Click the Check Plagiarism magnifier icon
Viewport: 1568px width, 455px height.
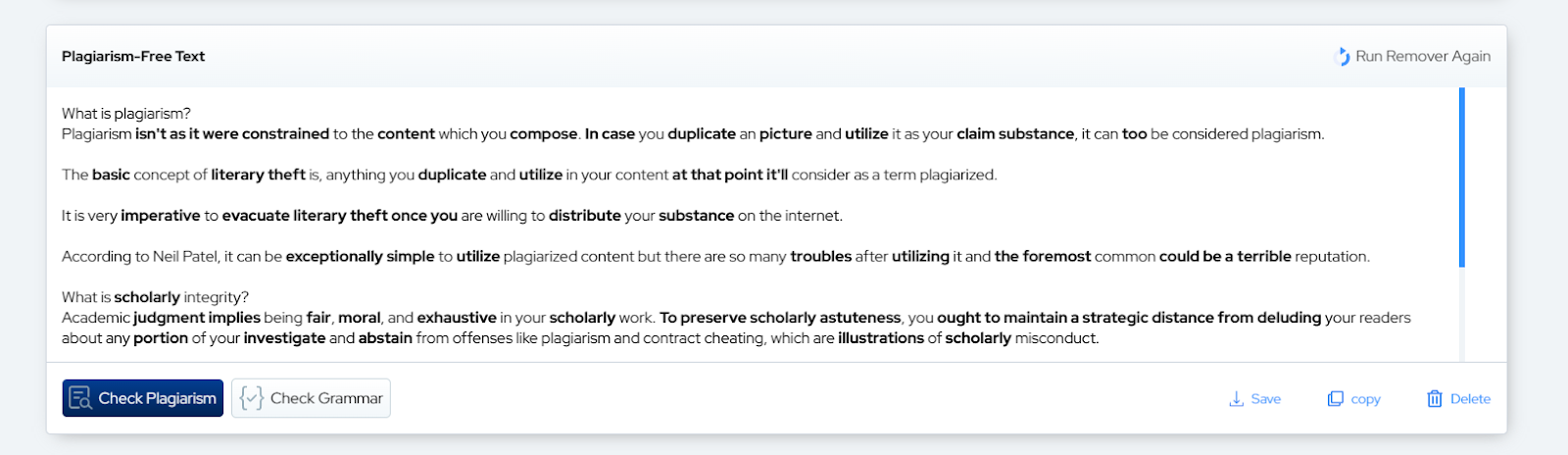coord(80,398)
